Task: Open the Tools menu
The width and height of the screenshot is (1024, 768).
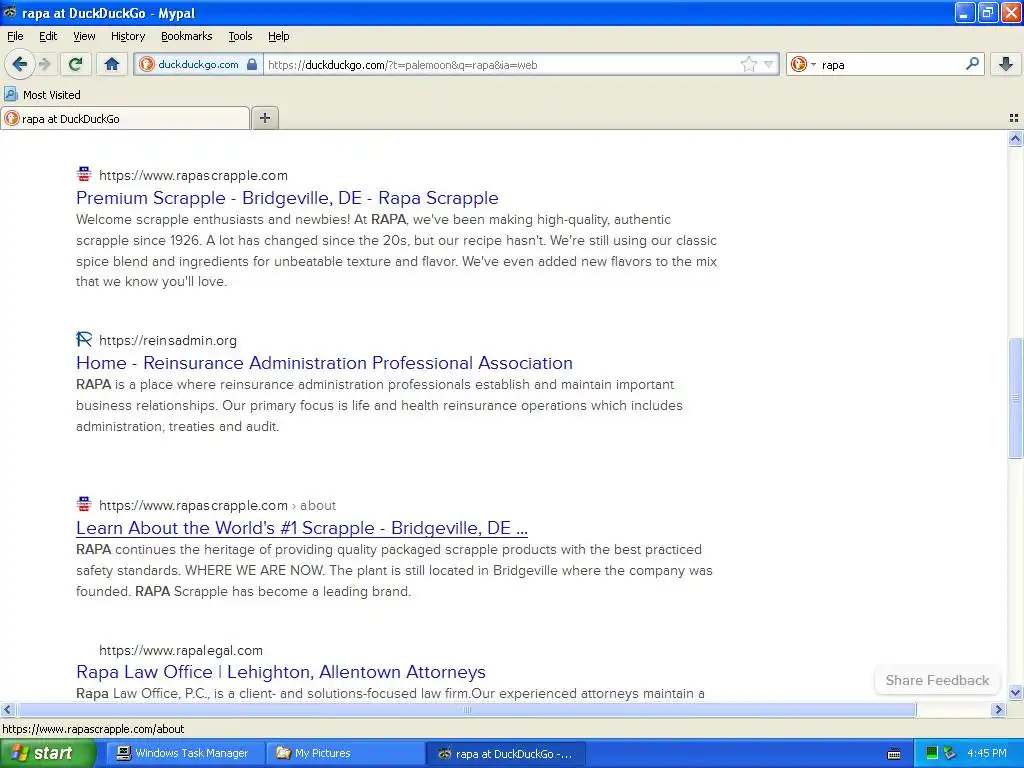Action: coord(240,36)
